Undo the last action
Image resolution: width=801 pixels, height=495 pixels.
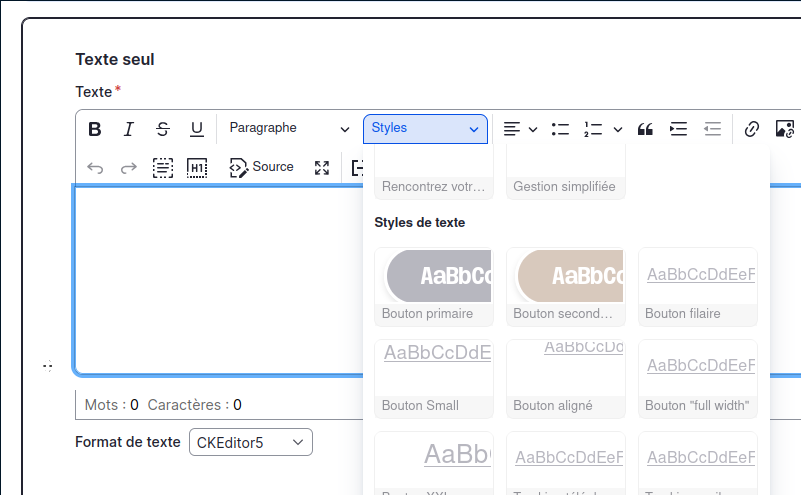[x=95, y=168]
